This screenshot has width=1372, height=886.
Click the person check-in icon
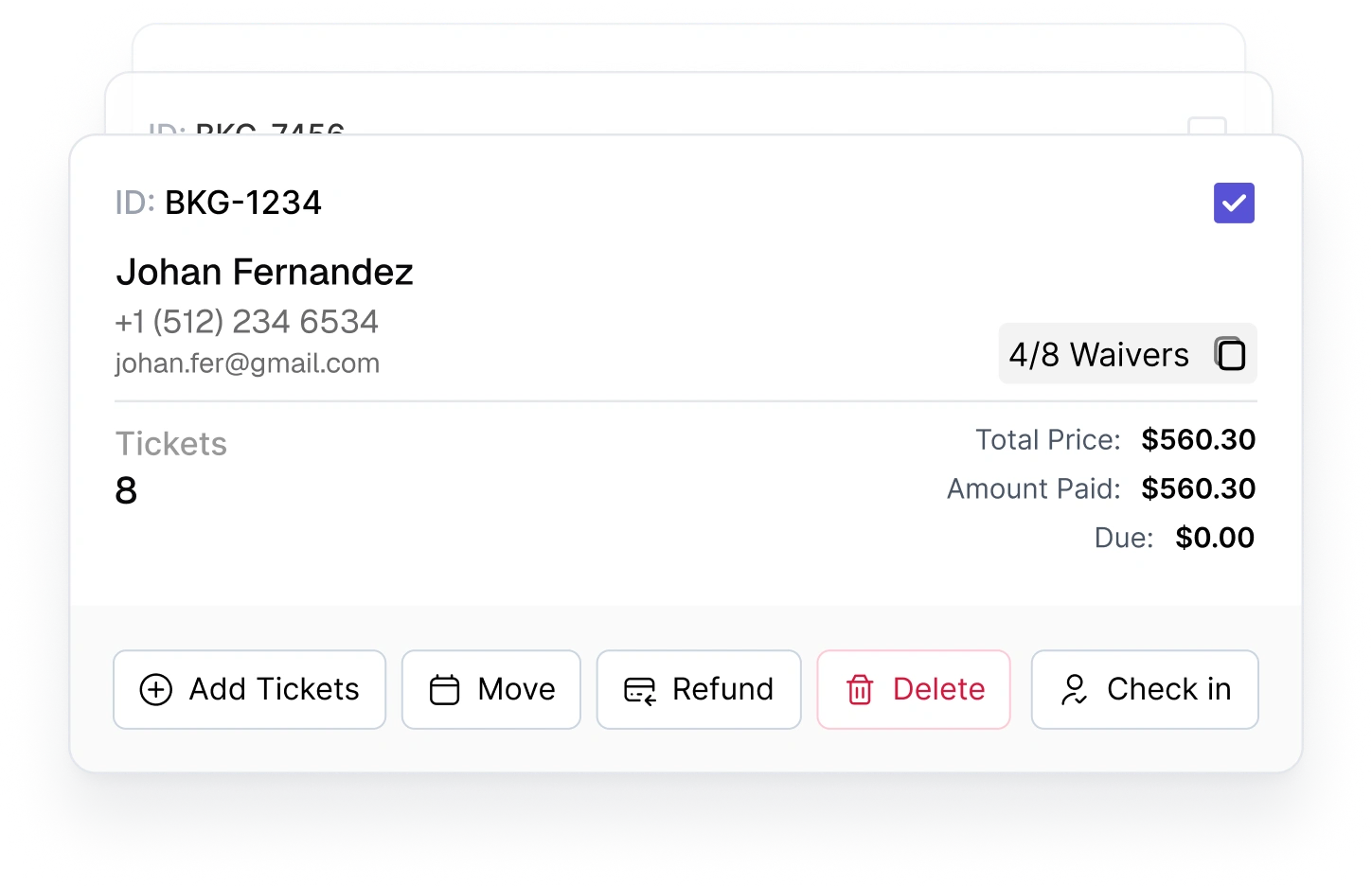click(x=1074, y=690)
